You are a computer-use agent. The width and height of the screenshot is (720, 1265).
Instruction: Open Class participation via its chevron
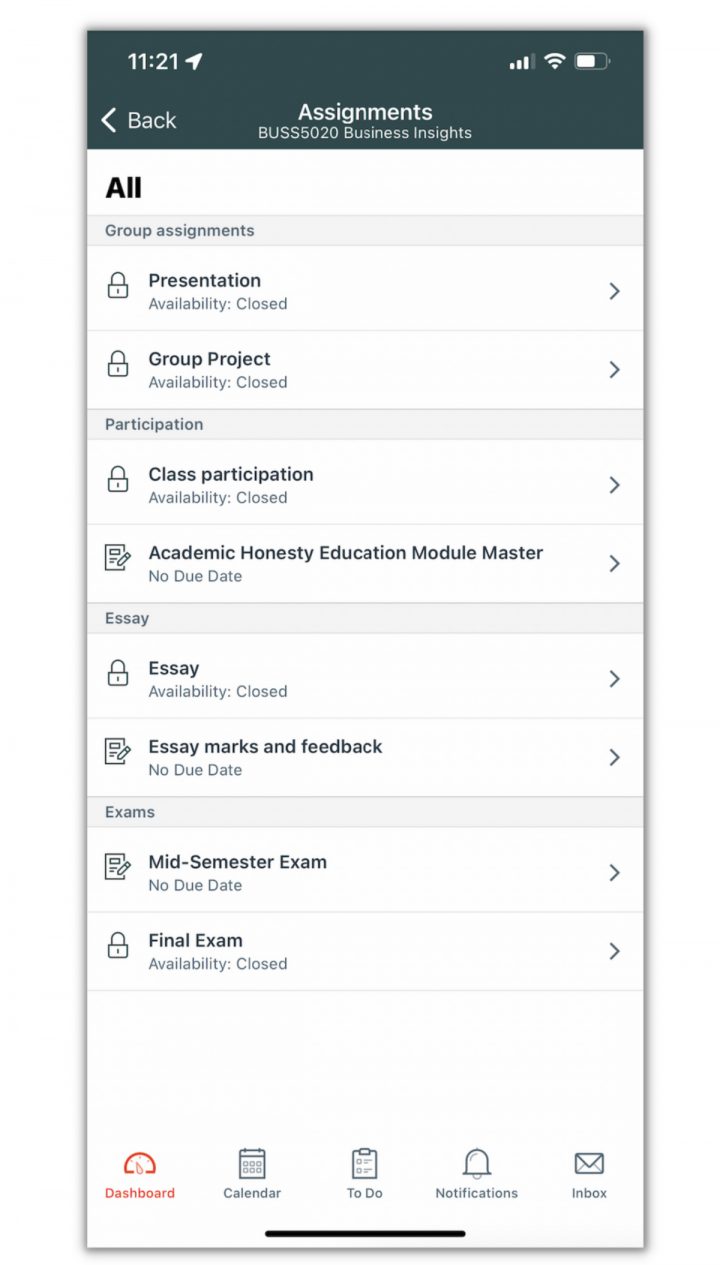pos(614,485)
